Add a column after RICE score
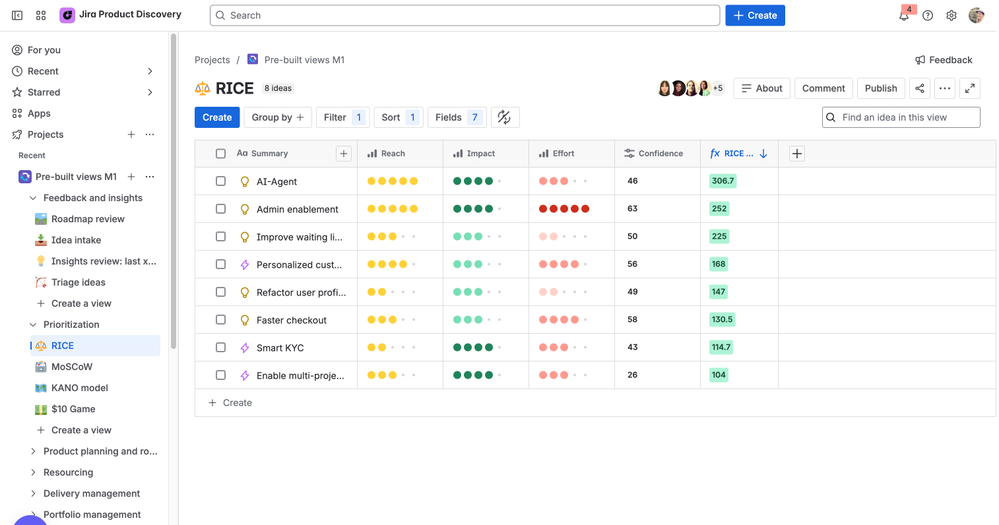This screenshot has height=525, width=999. 796,154
